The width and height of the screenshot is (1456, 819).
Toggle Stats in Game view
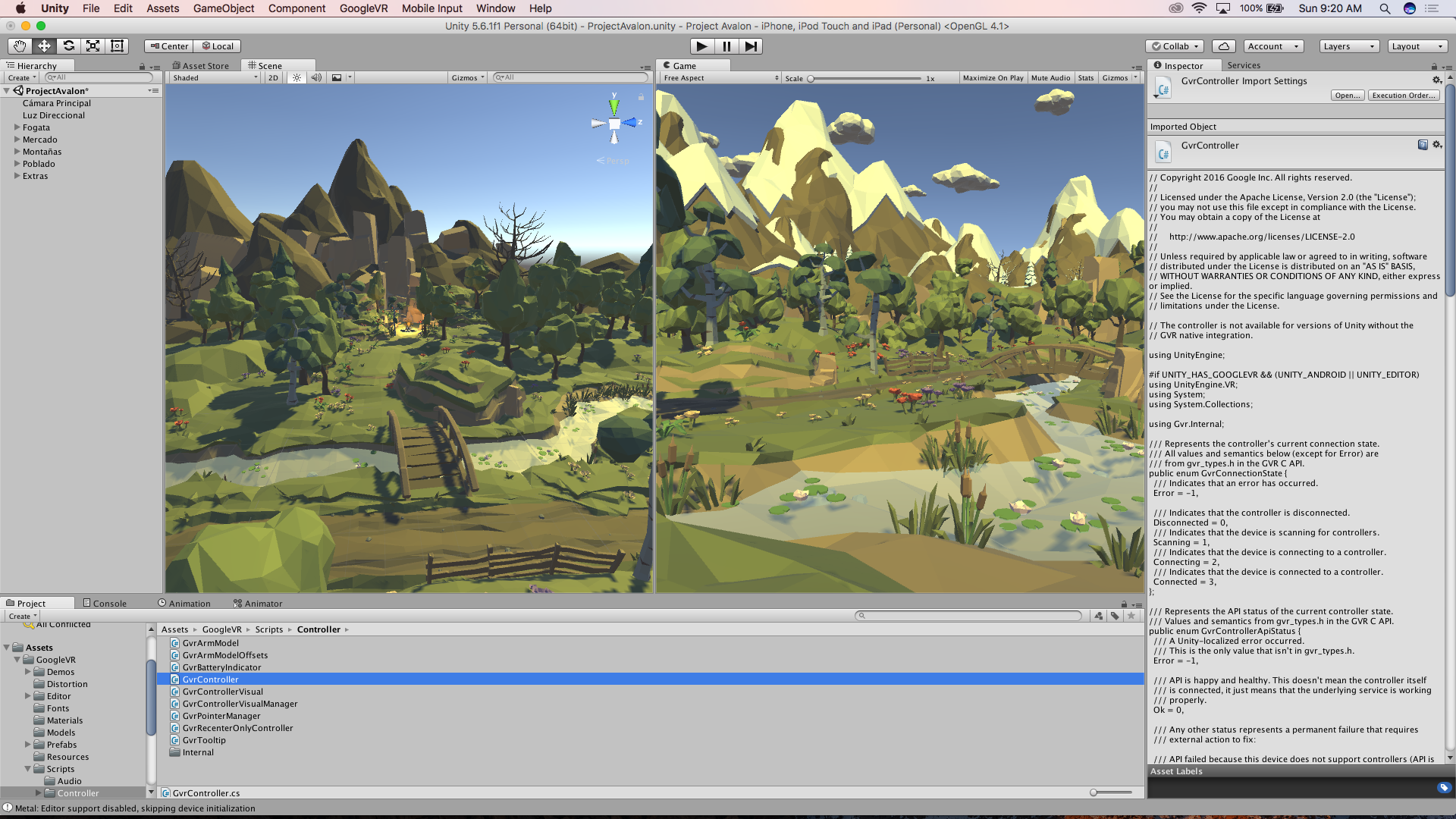(1086, 78)
